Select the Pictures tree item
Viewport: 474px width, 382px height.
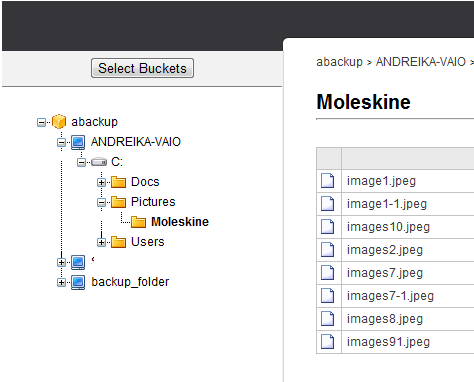tap(153, 202)
